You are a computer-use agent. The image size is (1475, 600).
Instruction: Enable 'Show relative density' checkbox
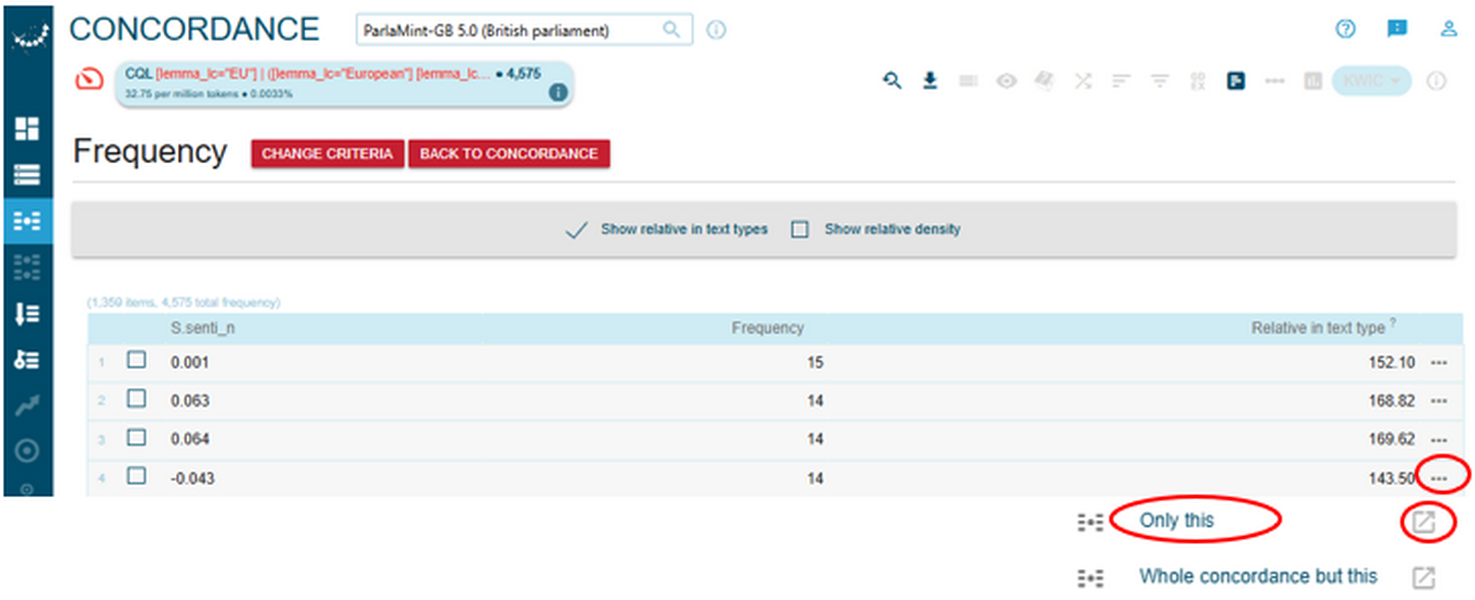800,230
